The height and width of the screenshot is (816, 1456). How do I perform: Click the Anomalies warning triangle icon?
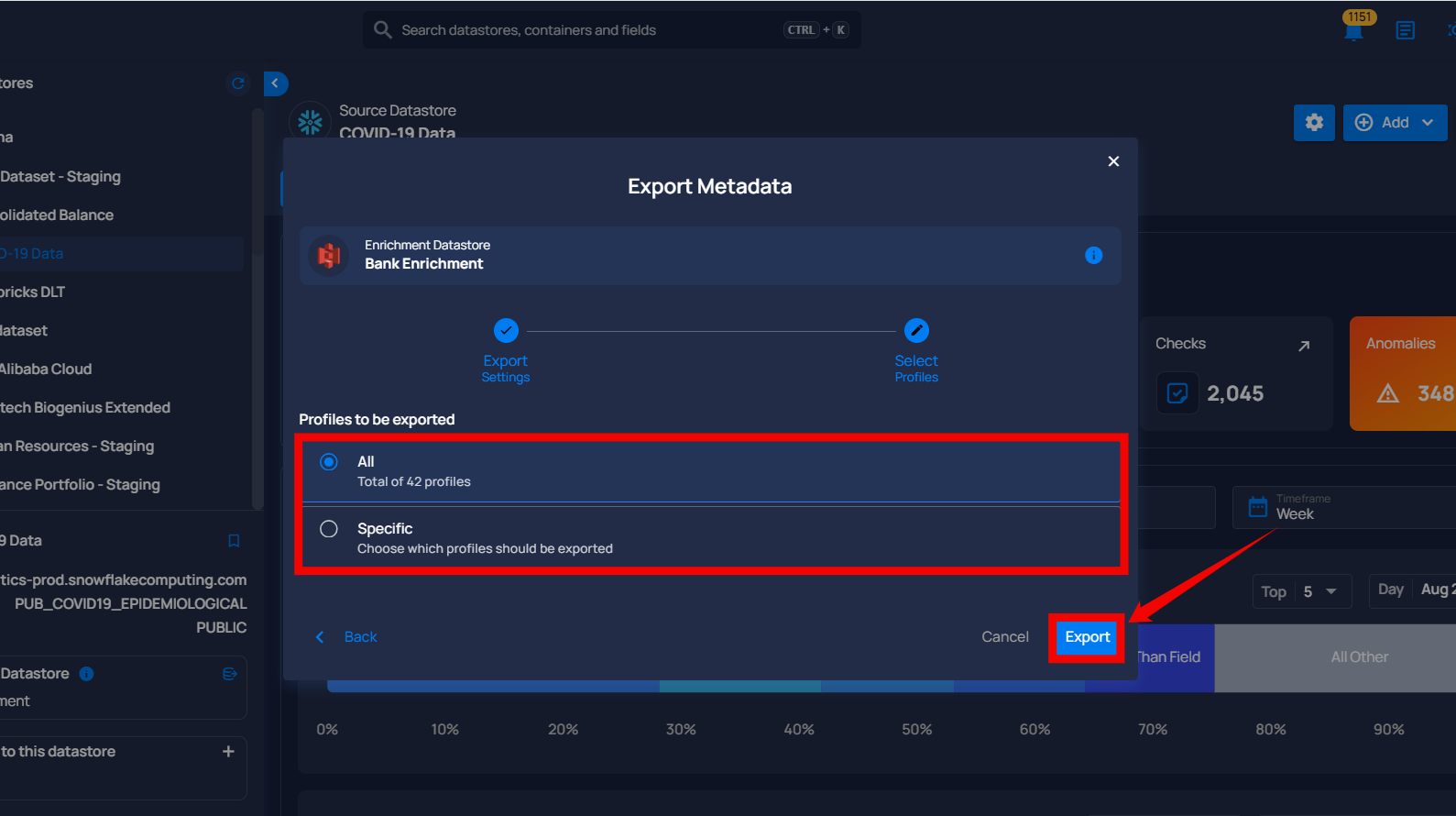pyautogui.click(x=1388, y=393)
